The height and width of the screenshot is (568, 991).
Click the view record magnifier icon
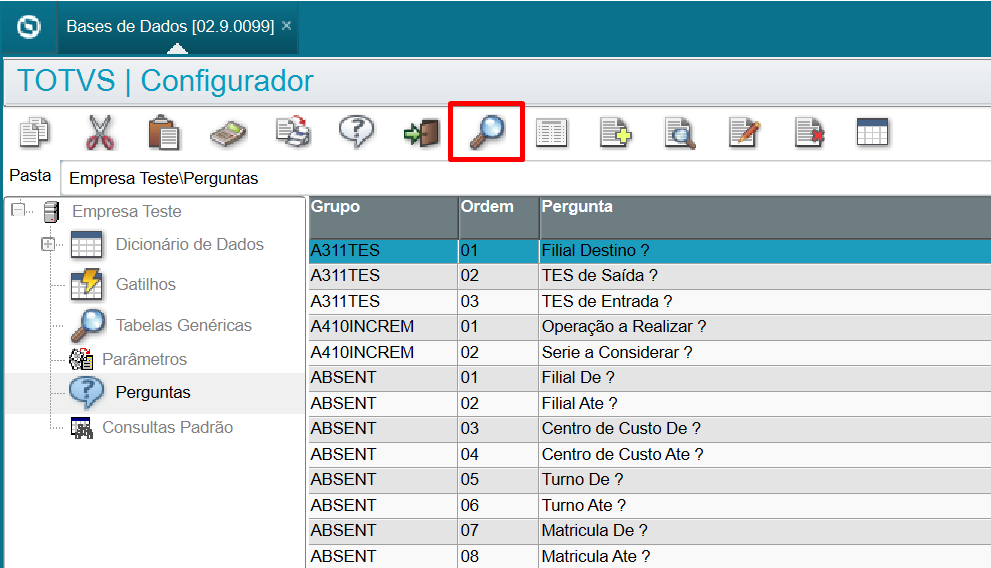[x=680, y=133]
